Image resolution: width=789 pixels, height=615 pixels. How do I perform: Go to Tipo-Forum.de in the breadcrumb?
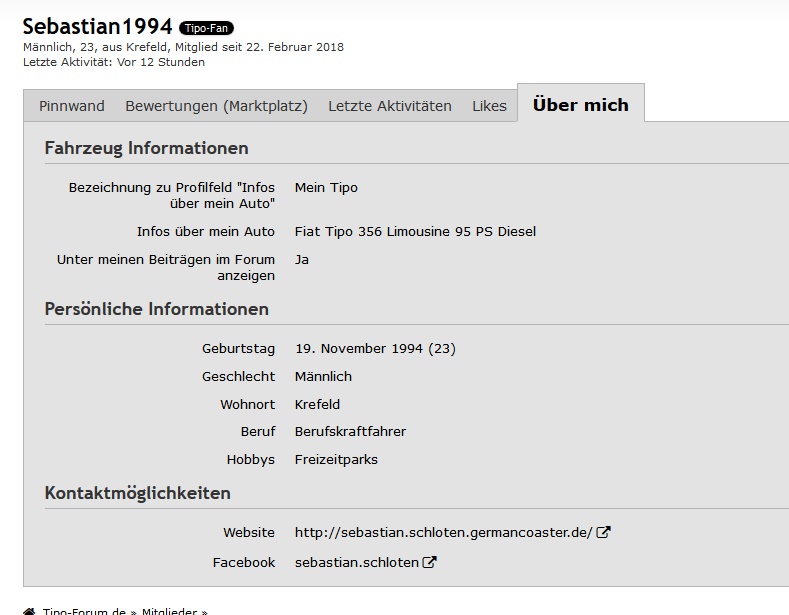(84, 611)
